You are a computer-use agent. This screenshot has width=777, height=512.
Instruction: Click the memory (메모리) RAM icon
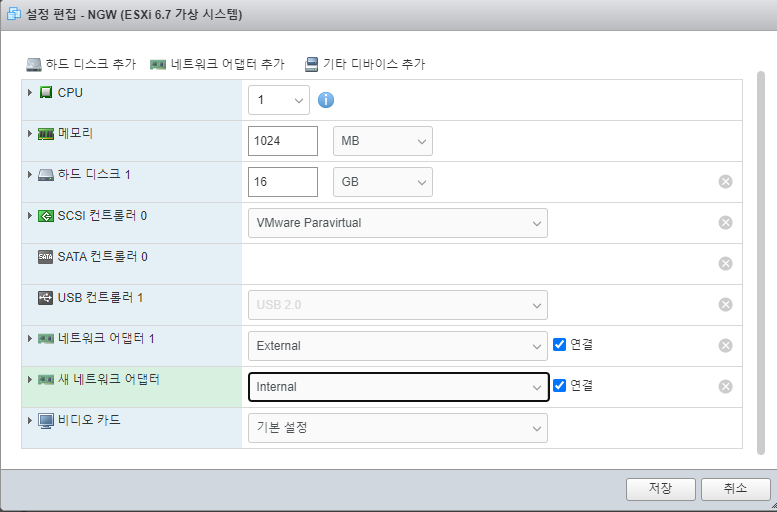[46, 134]
